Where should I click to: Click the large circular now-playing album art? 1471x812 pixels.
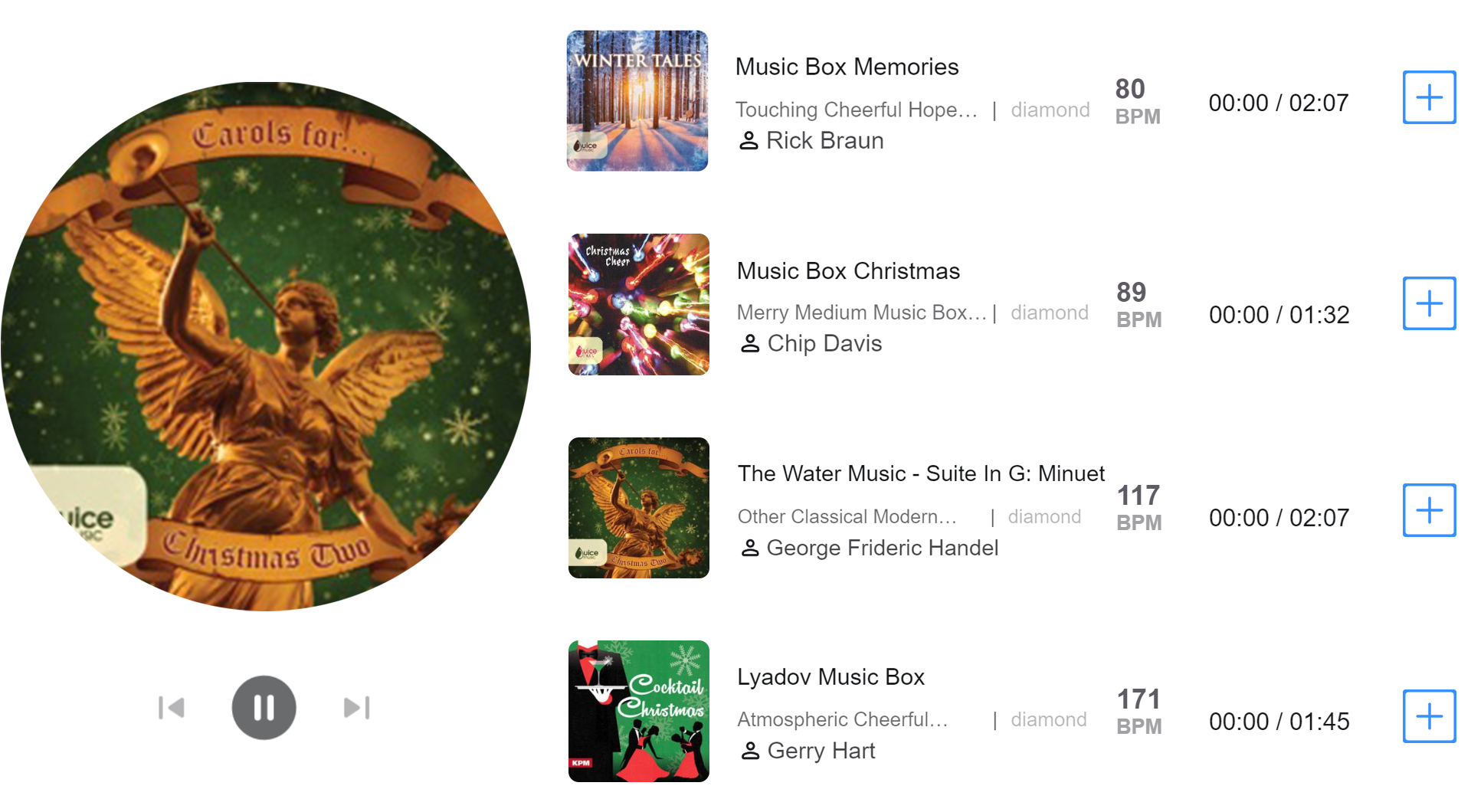266,346
